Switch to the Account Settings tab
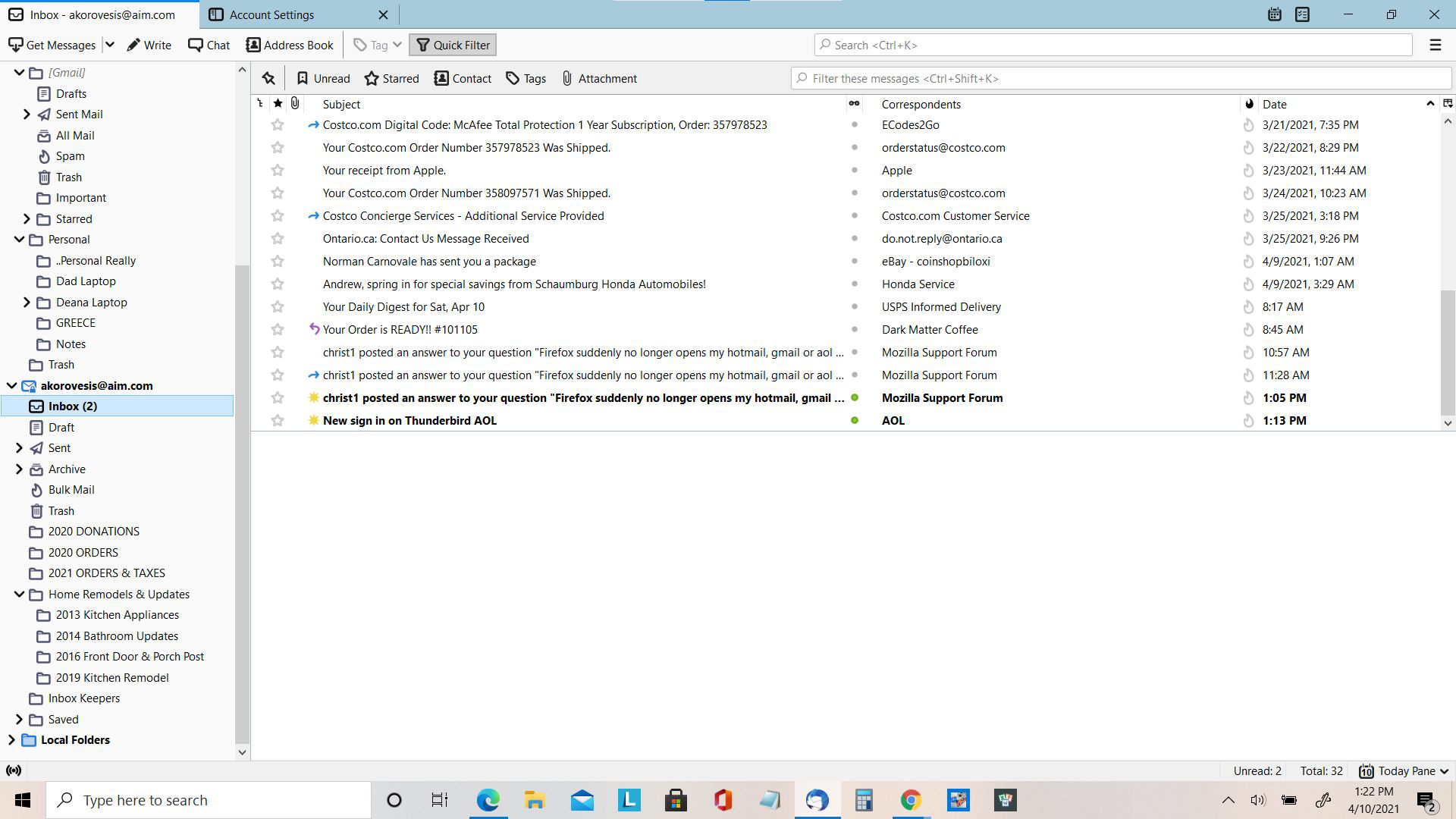This screenshot has height=819, width=1456. tap(271, 14)
